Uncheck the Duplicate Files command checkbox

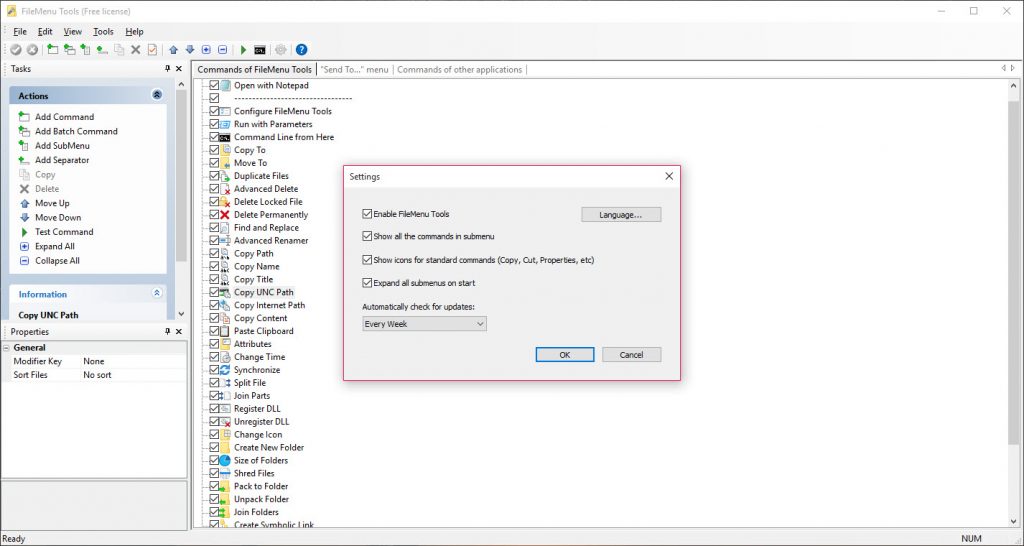pos(214,176)
